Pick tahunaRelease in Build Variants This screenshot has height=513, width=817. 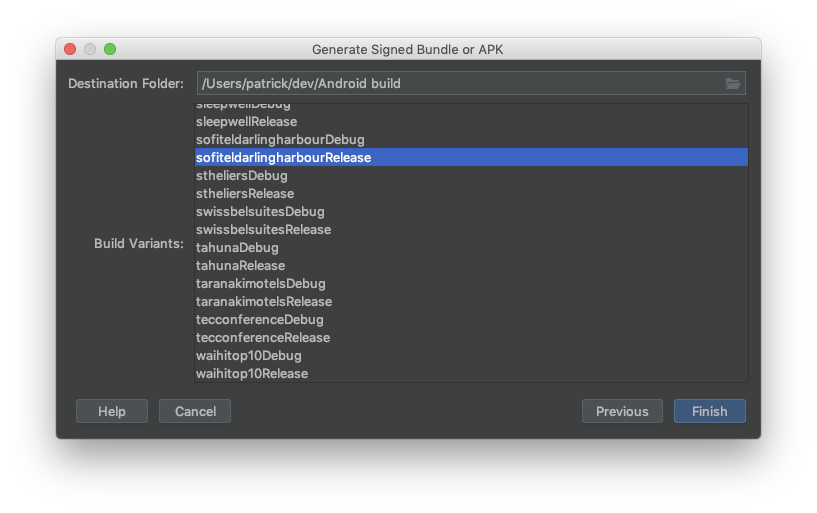click(x=471, y=265)
